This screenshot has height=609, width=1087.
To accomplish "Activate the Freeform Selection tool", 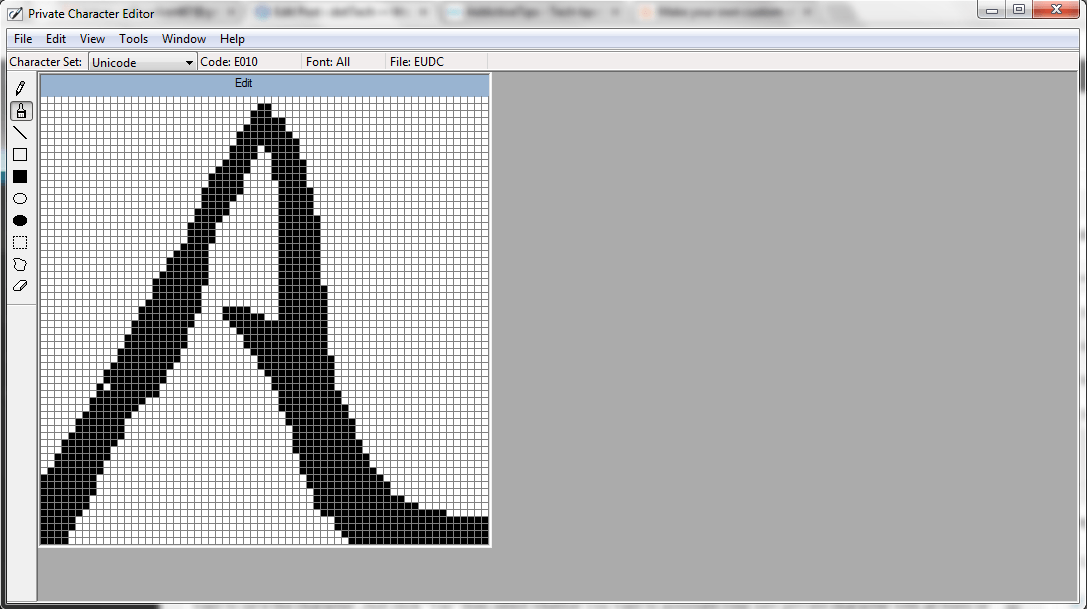I will [x=20, y=264].
